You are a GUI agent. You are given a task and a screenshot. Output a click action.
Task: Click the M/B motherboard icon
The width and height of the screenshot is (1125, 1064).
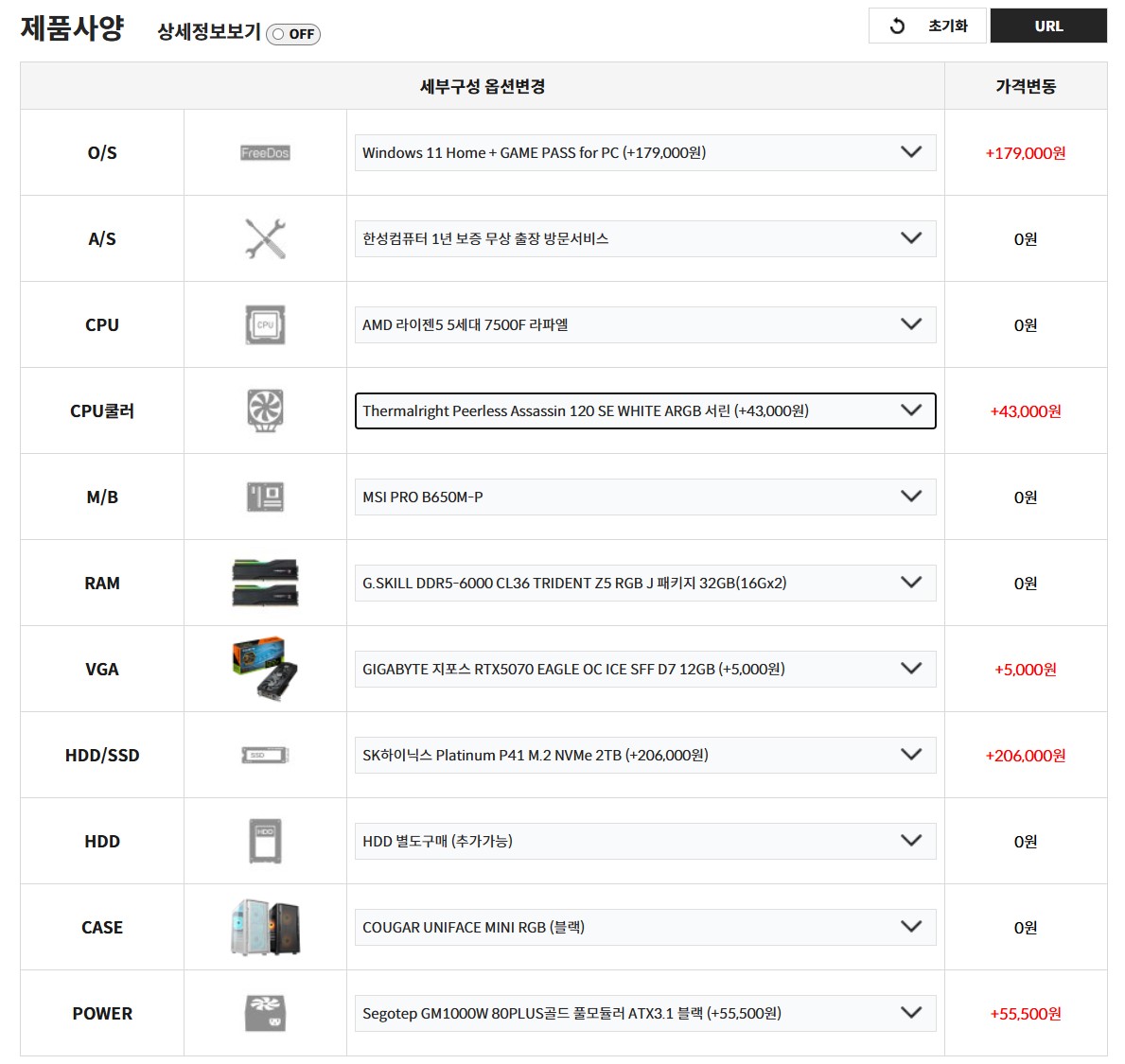(x=265, y=497)
